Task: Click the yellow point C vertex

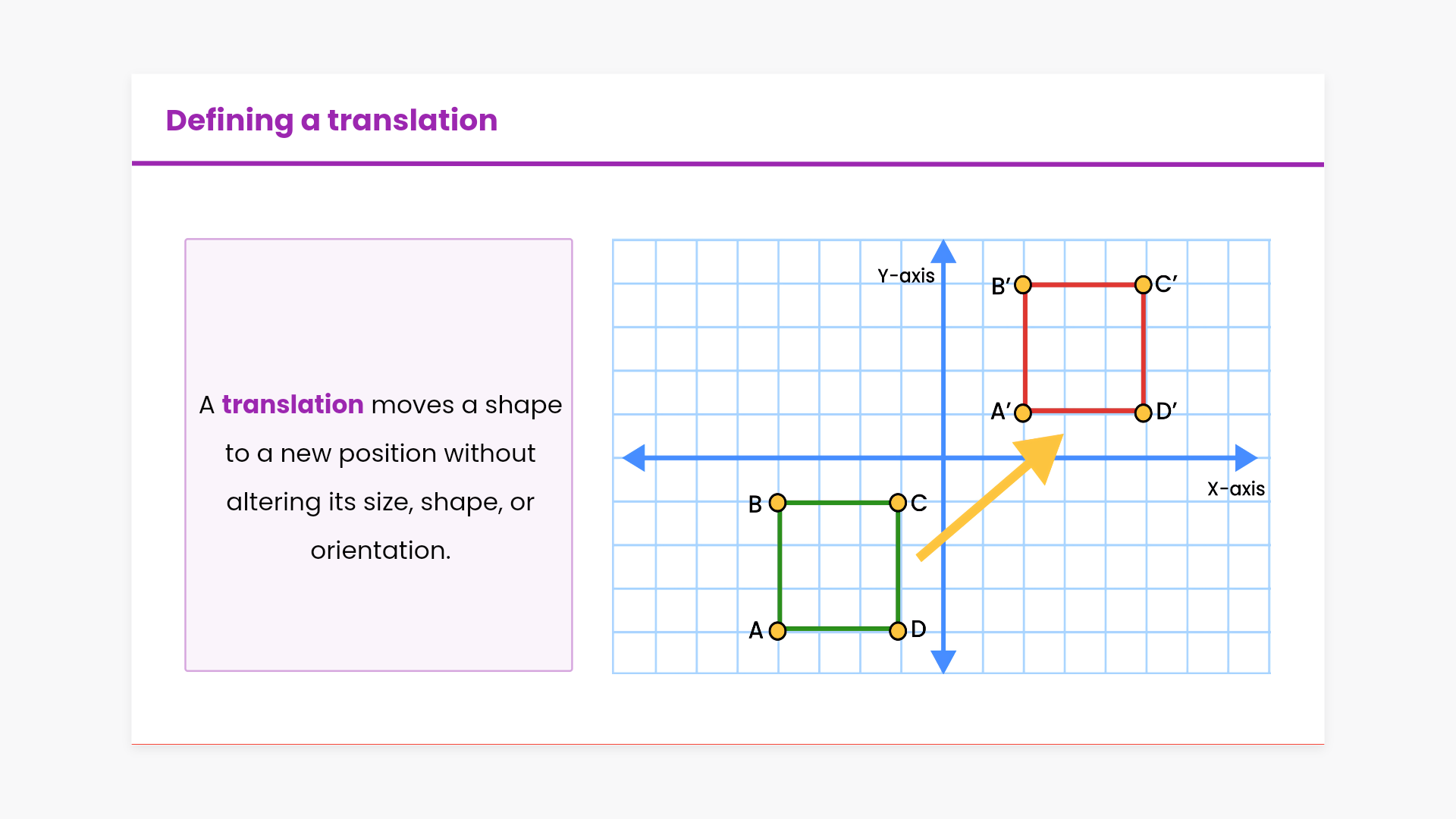Action: (x=898, y=503)
